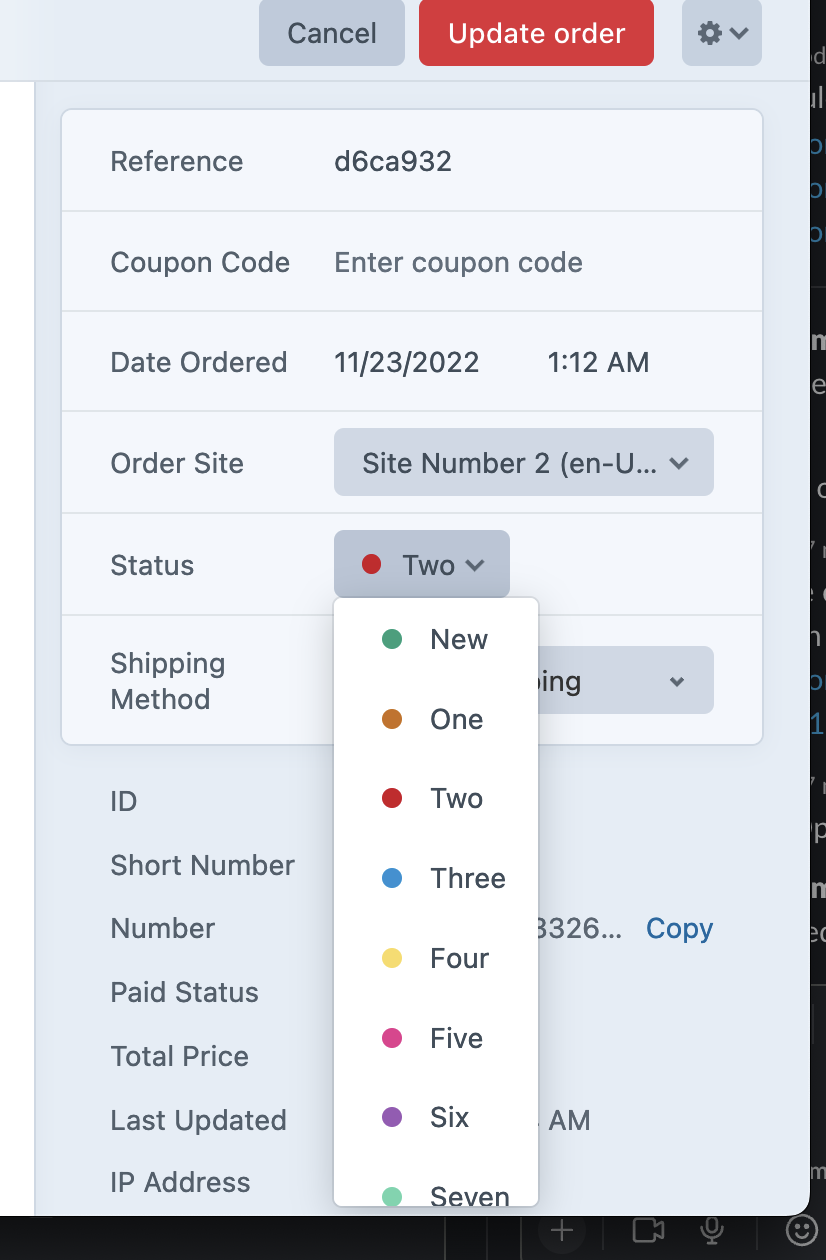Viewport: 826px width, 1260px height.
Task: Open the Order Site dropdown
Action: click(x=523, y=462)
